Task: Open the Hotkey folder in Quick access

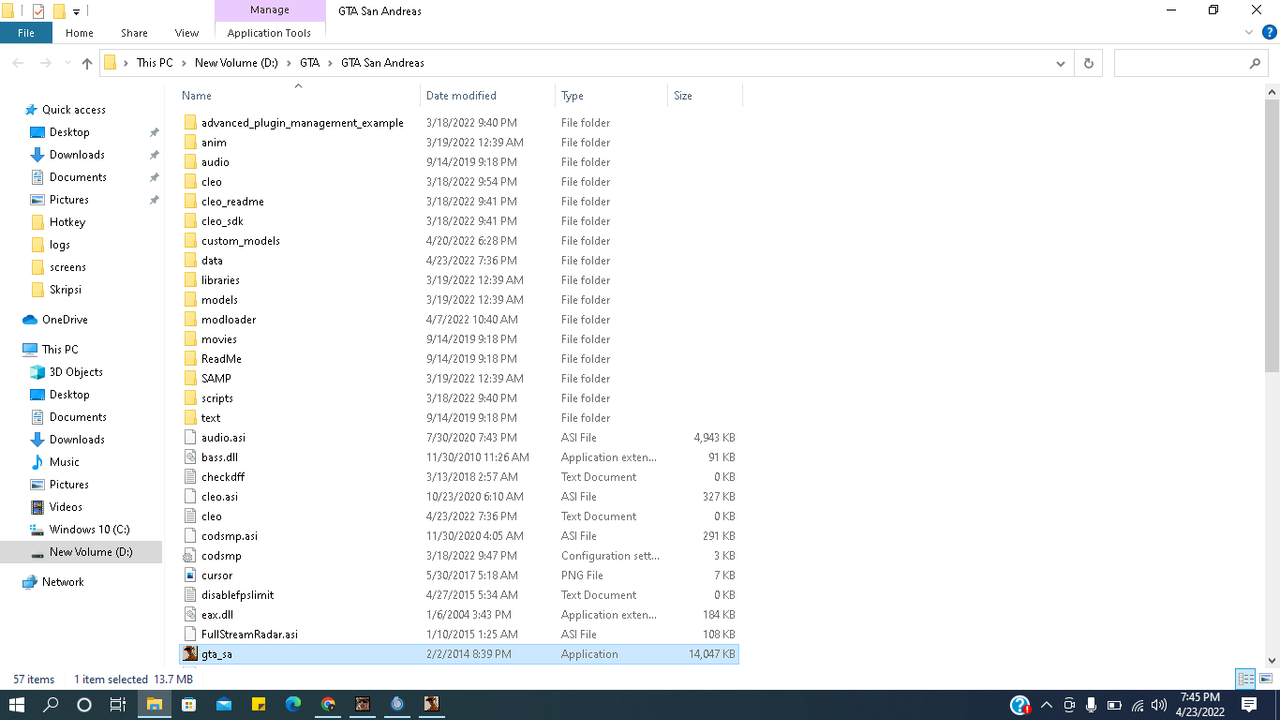Action: (x=67, y=222)
